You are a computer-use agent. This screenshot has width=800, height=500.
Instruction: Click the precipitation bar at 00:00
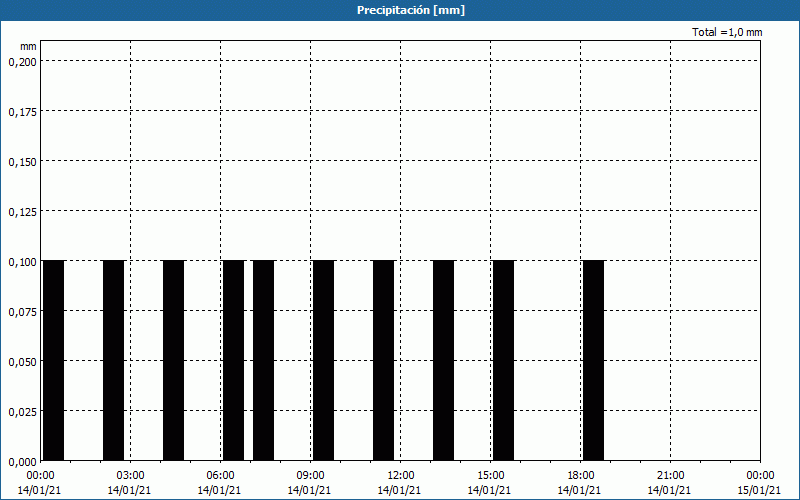[54, 361]
